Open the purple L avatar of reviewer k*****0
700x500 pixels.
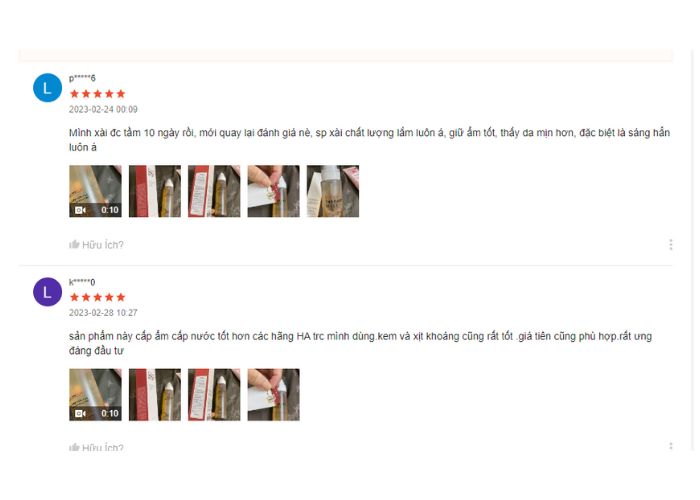(x=47, y=292)
